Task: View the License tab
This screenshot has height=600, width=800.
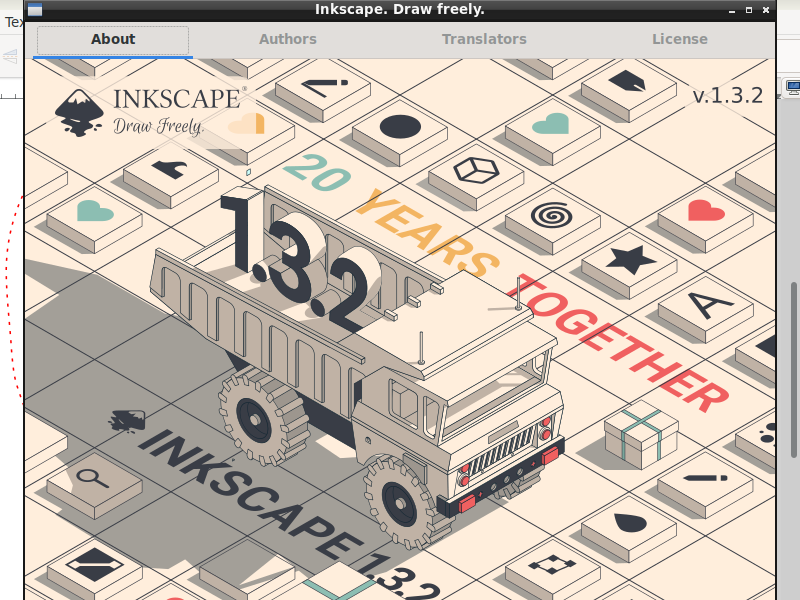Action: [680, 39]
